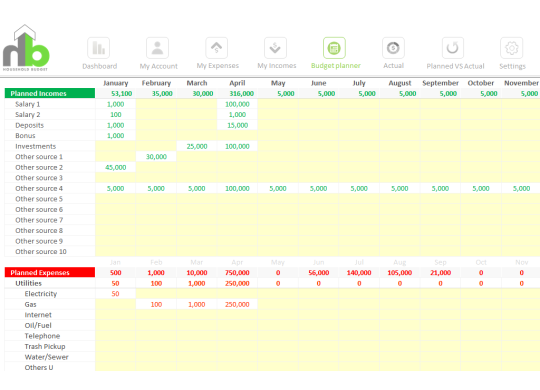Click the Telephone row label

pyautogui.click(x=42, y=336)
